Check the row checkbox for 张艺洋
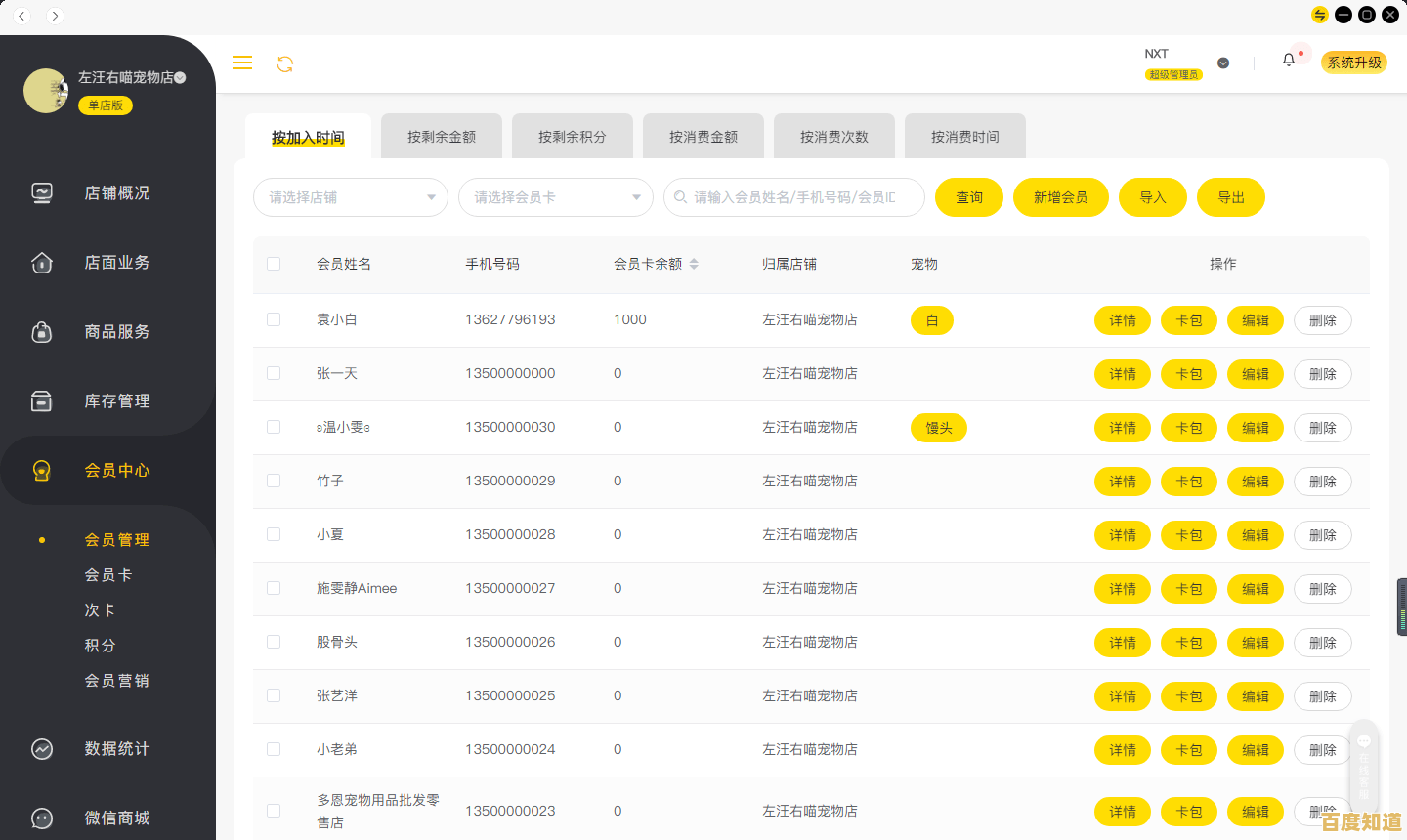Image resolution: width=1407 pixels, height=840 pixels. pos(276,695)
